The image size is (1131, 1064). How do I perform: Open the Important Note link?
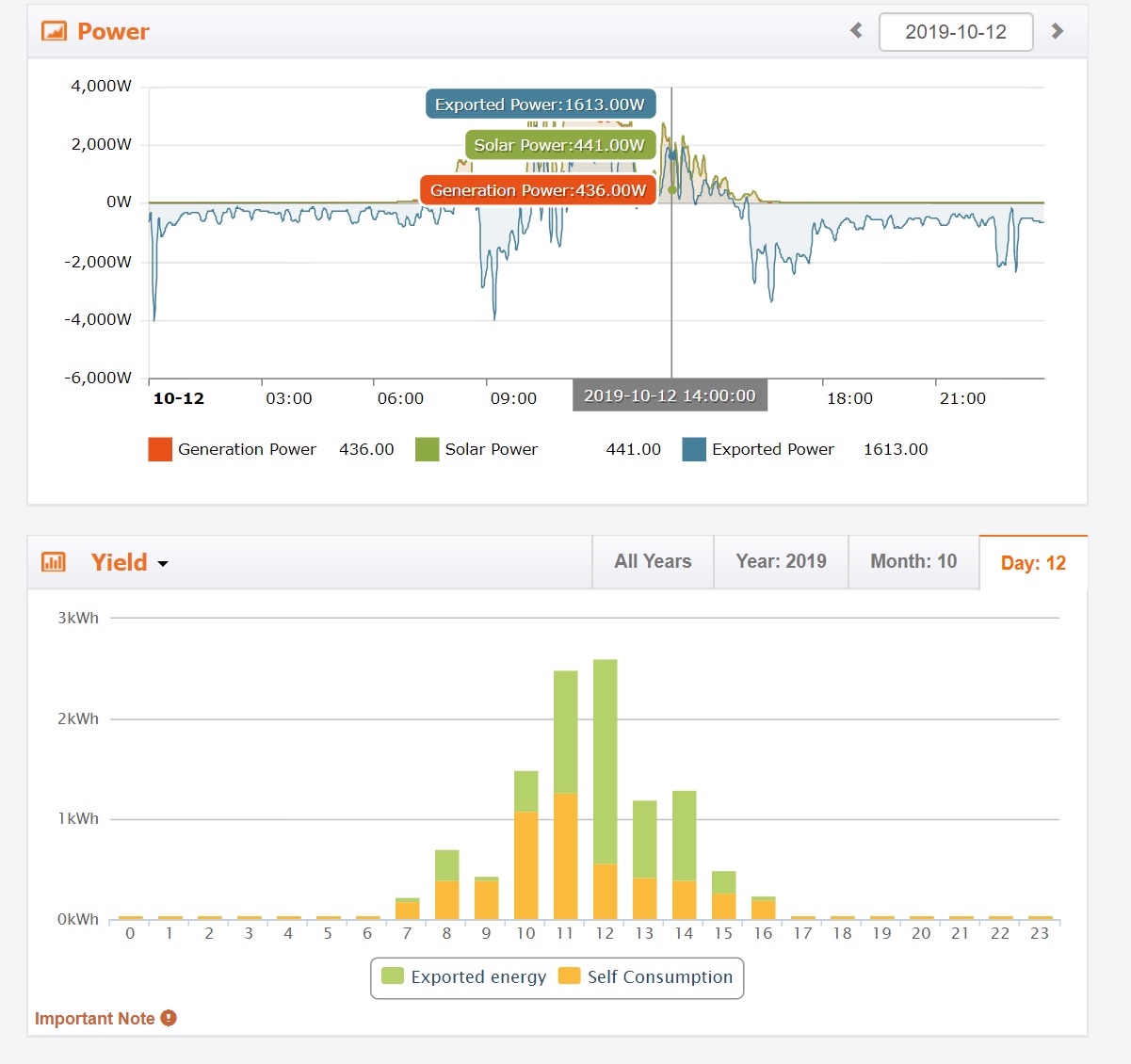(94, 1019)
